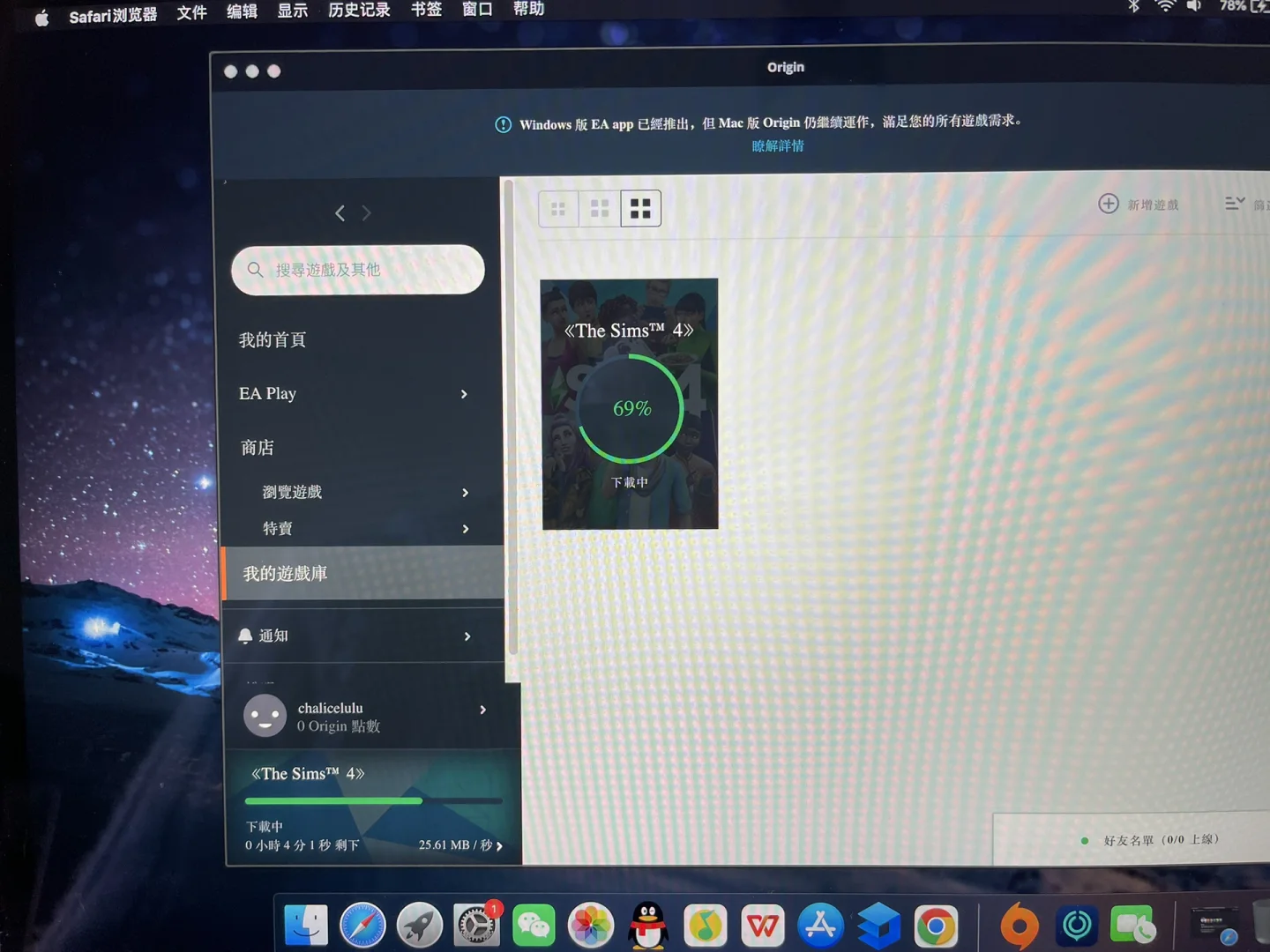This screenshot has height=952, width=1270.
Task: Open Google Chrome from the Dock
Action: (936, 926)
